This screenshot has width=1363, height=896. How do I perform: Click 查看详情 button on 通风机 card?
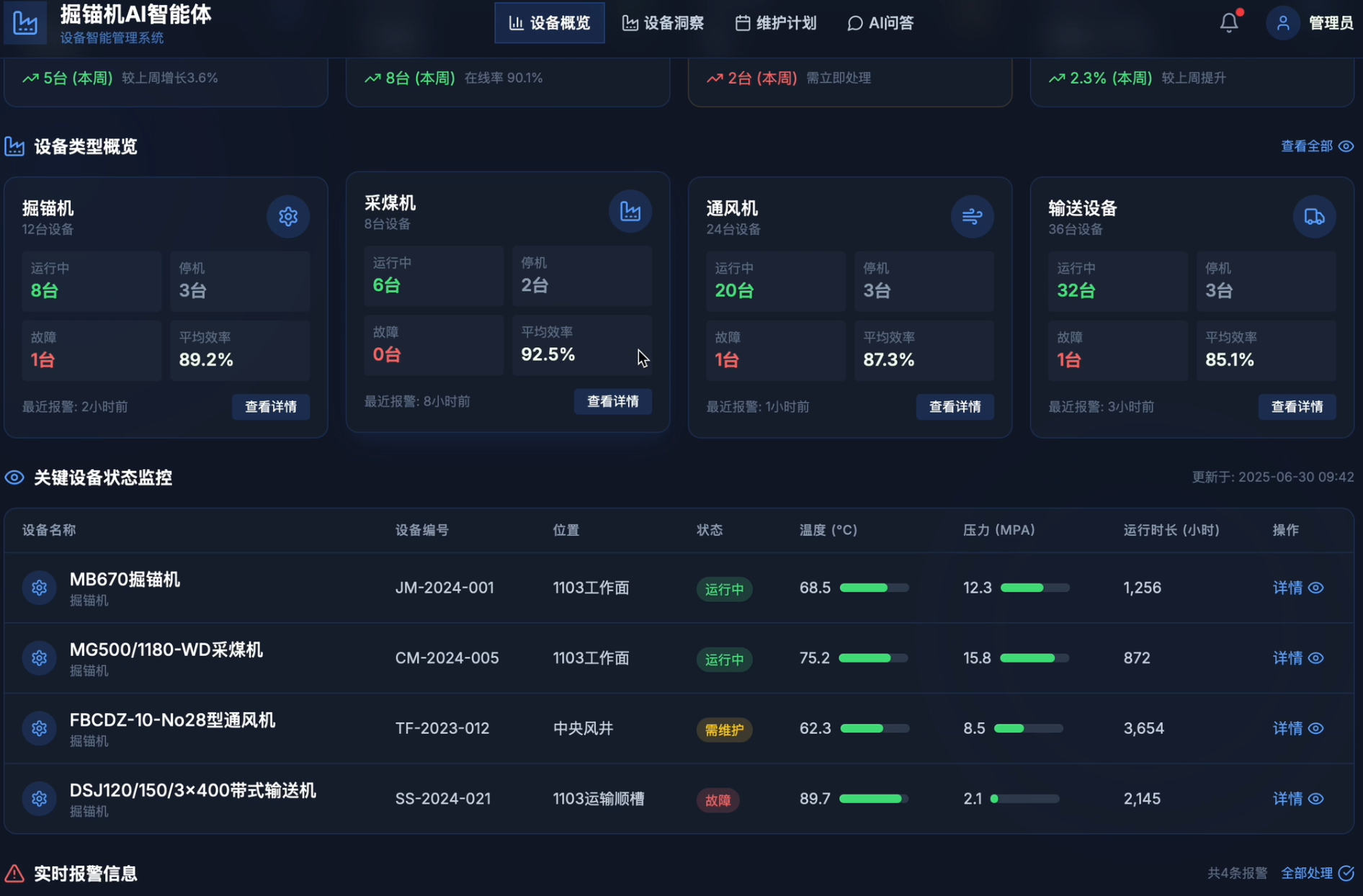[955, 407]
